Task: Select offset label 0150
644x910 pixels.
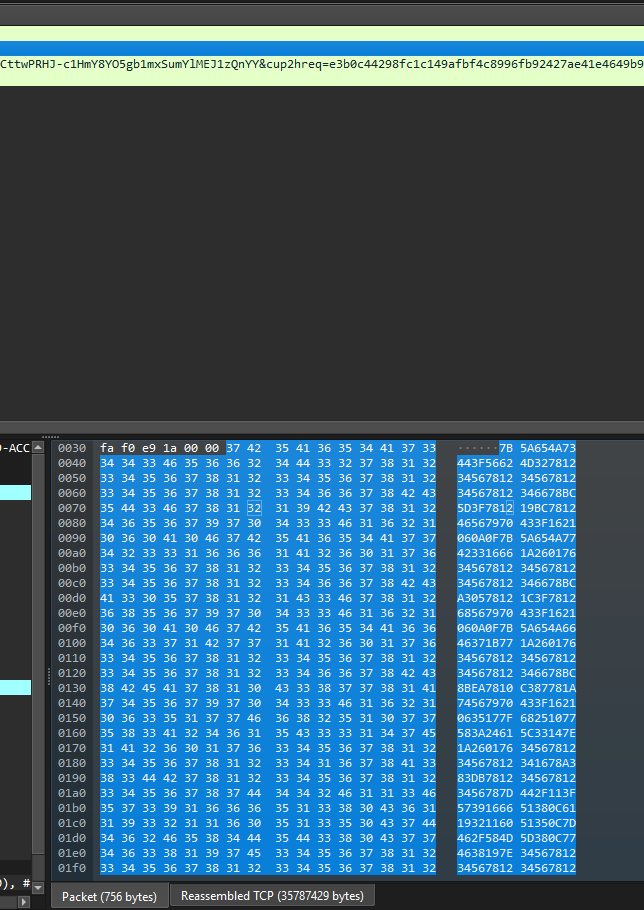Action: (72, 718)
